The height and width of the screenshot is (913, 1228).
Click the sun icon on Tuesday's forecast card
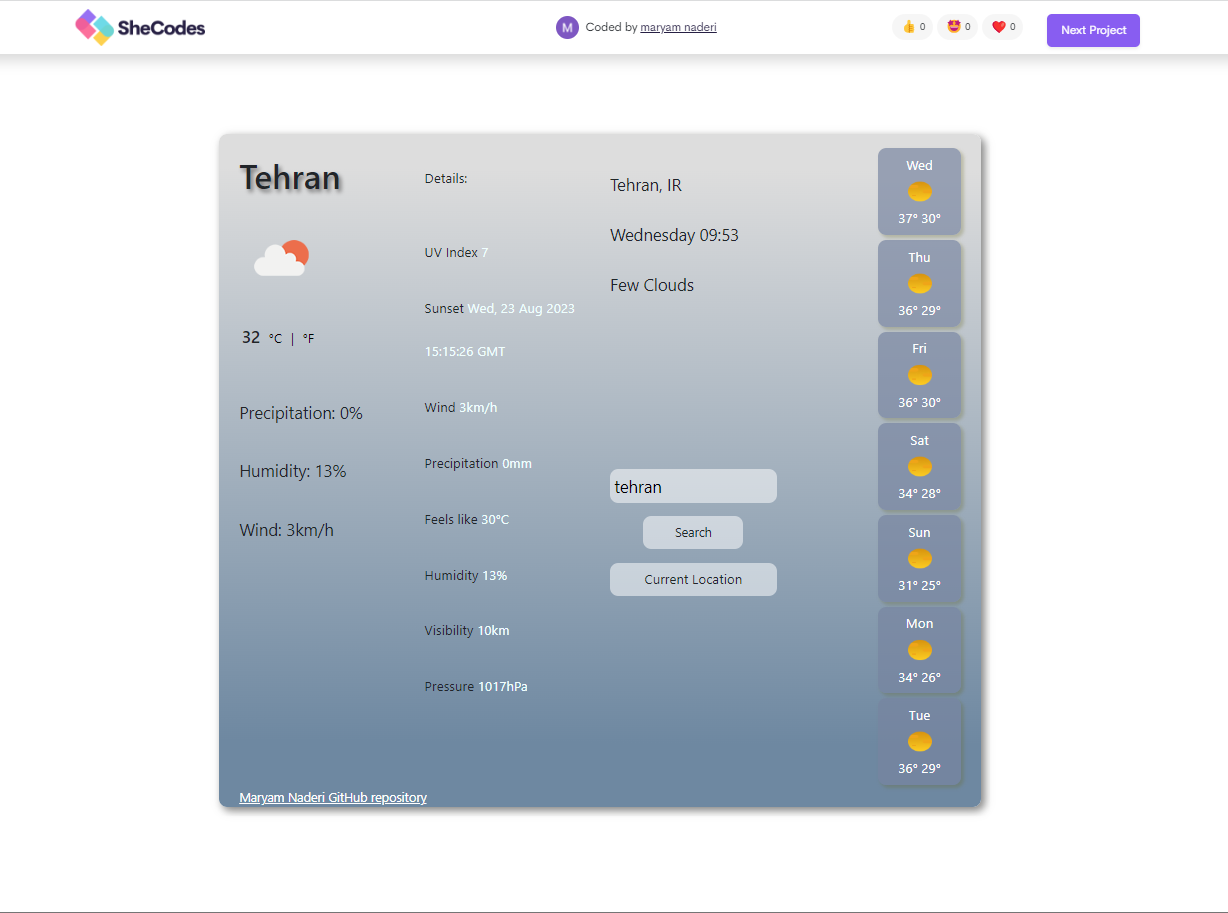pos(919,742)
